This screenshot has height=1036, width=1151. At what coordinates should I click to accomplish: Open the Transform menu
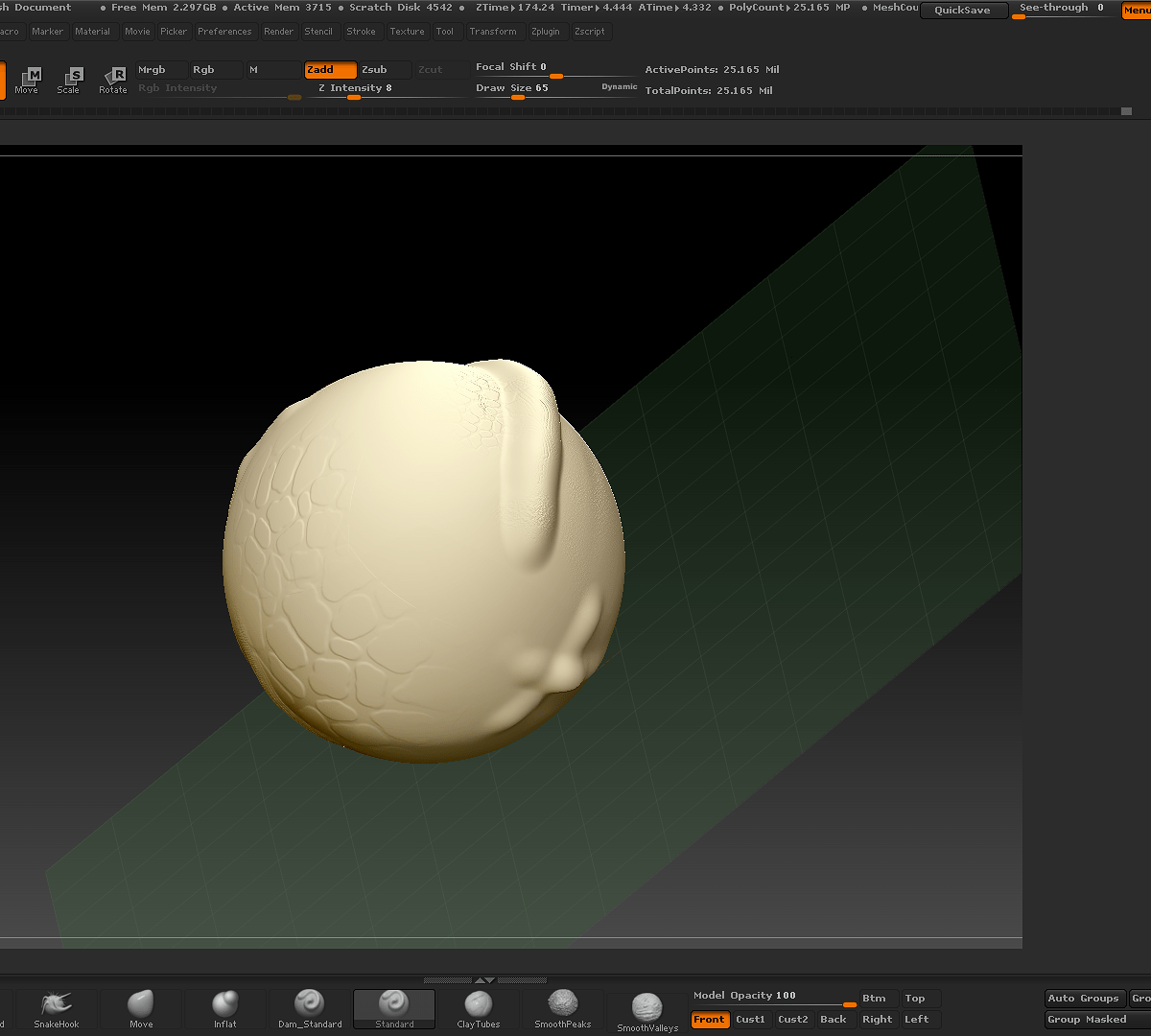494,32
